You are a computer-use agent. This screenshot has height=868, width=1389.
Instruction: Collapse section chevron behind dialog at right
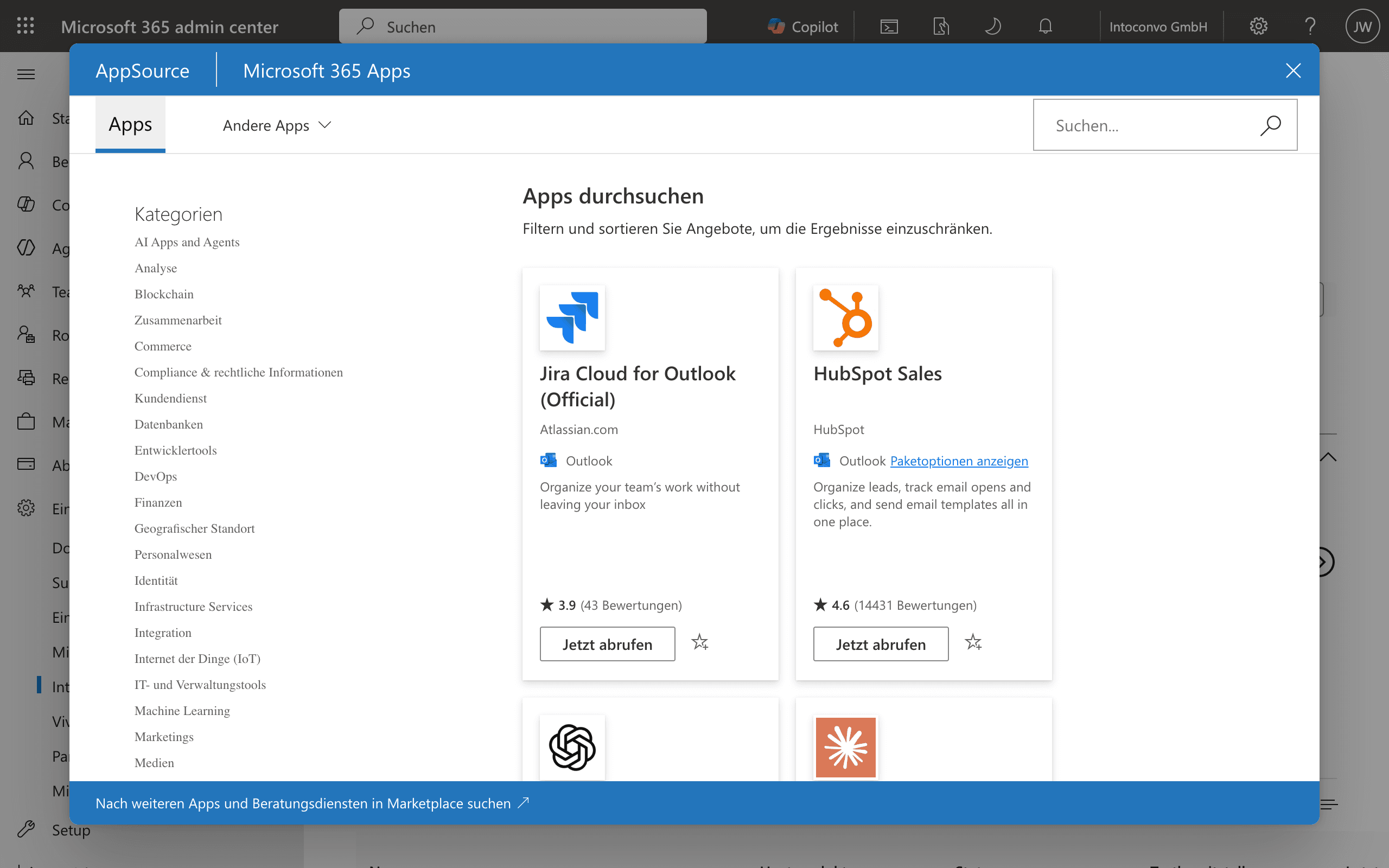tap(1328, 457)
